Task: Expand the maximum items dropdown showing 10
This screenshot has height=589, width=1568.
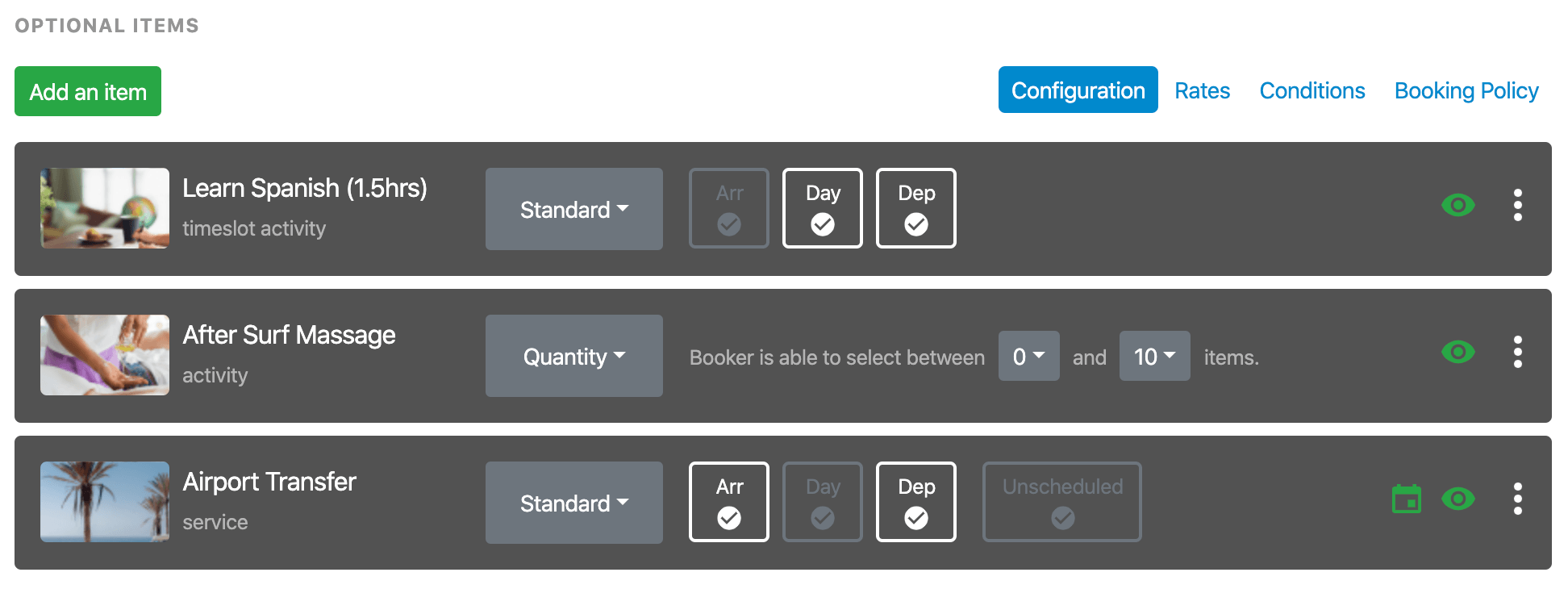Action: [x=1155, y=356]
